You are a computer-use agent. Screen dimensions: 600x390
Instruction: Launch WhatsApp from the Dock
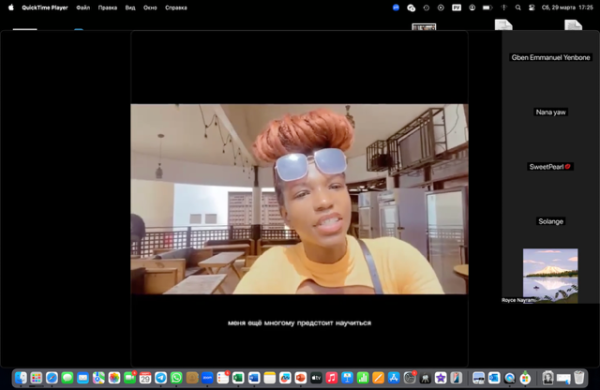(176, 378)
